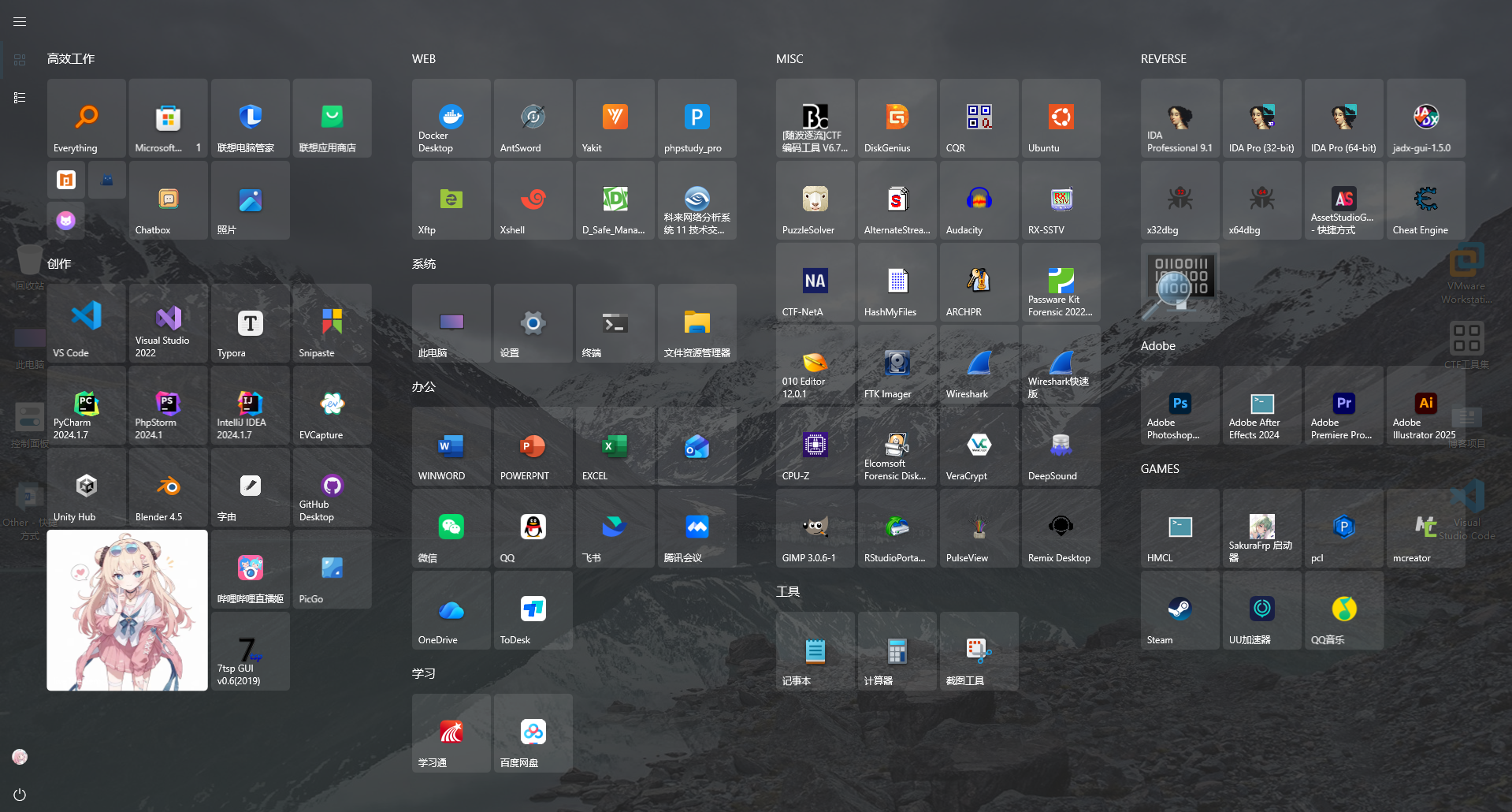Launch Wireshark from the MISC group
1512x812 pixels.
click(x=979, y=364)
